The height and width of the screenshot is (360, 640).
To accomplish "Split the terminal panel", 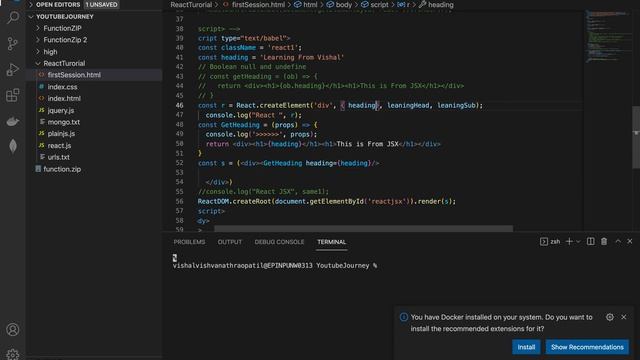I will click(591, 242).
